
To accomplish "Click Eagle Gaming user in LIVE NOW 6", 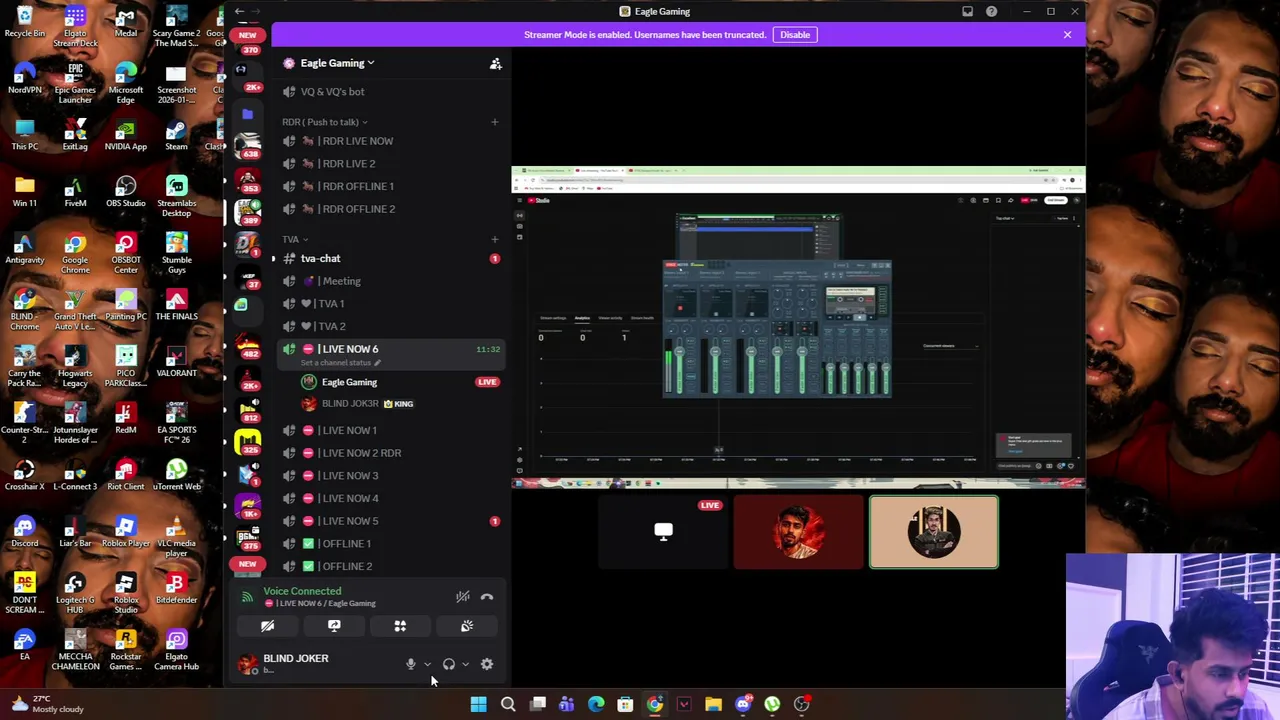I will point(400,382).
